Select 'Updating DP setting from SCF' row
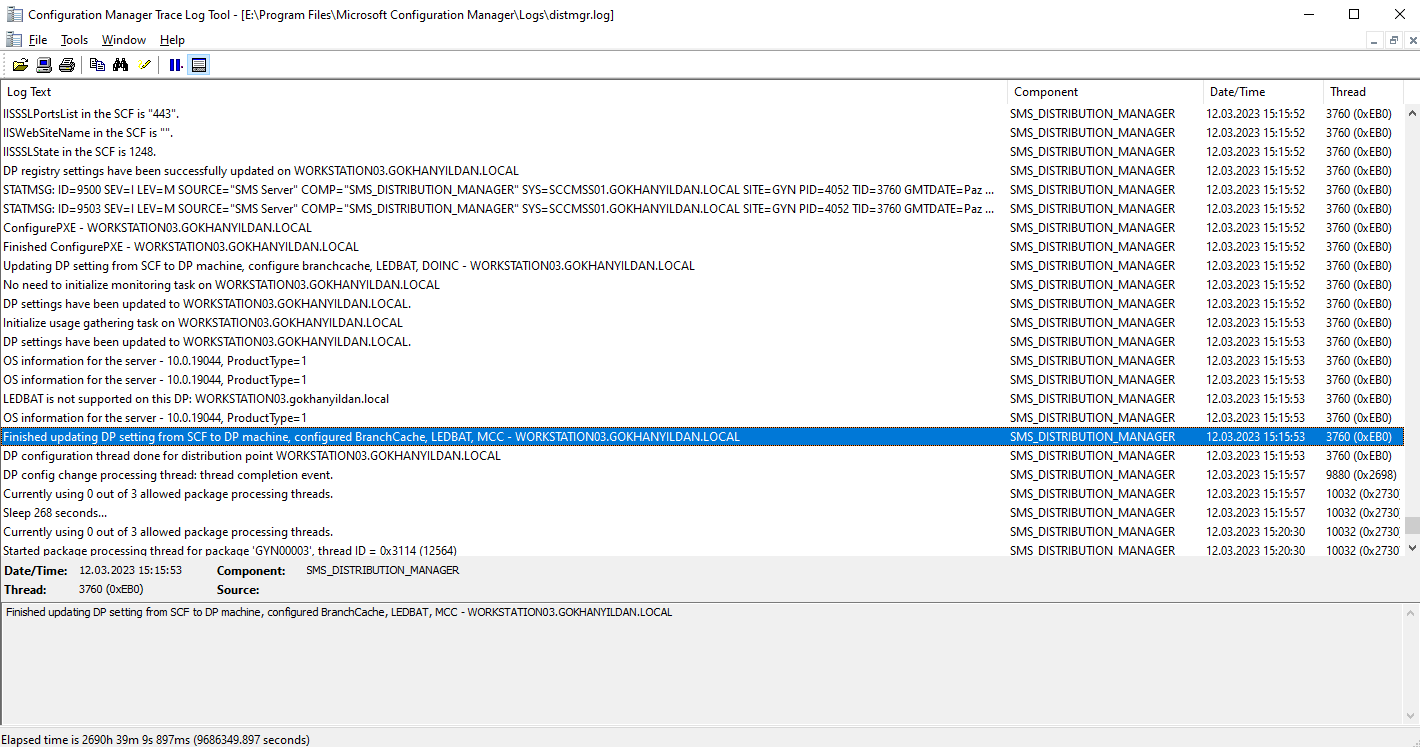The image size is (1420, 747). point(702,266)
